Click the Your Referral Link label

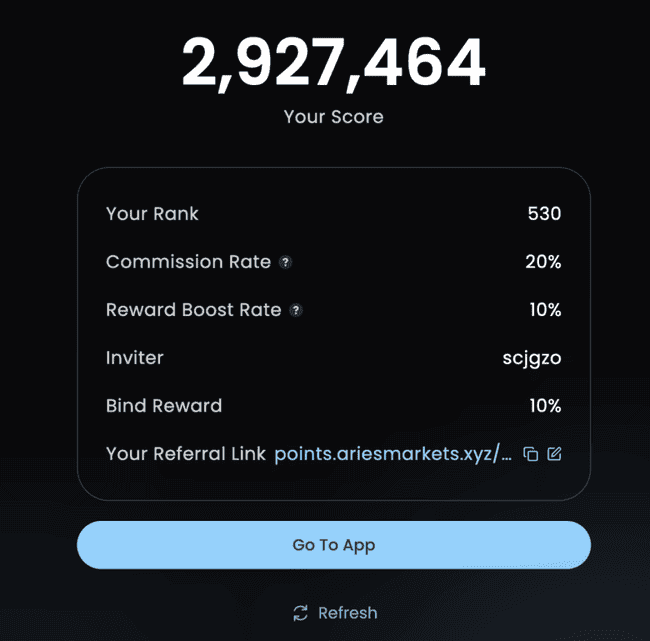(186, 454)
